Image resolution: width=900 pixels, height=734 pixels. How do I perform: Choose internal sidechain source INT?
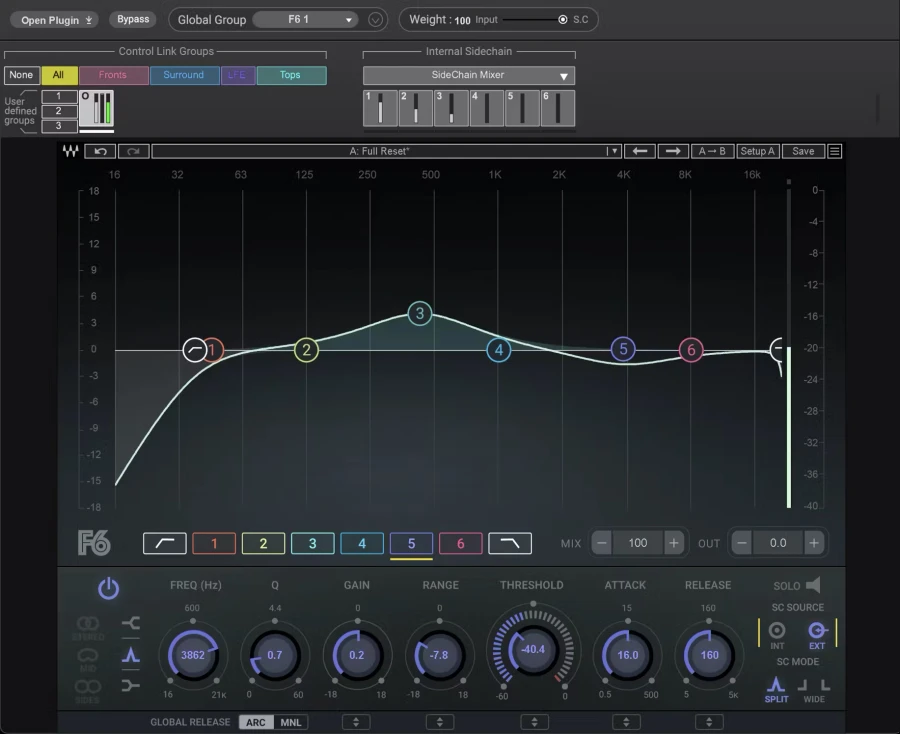pos(777,635)
